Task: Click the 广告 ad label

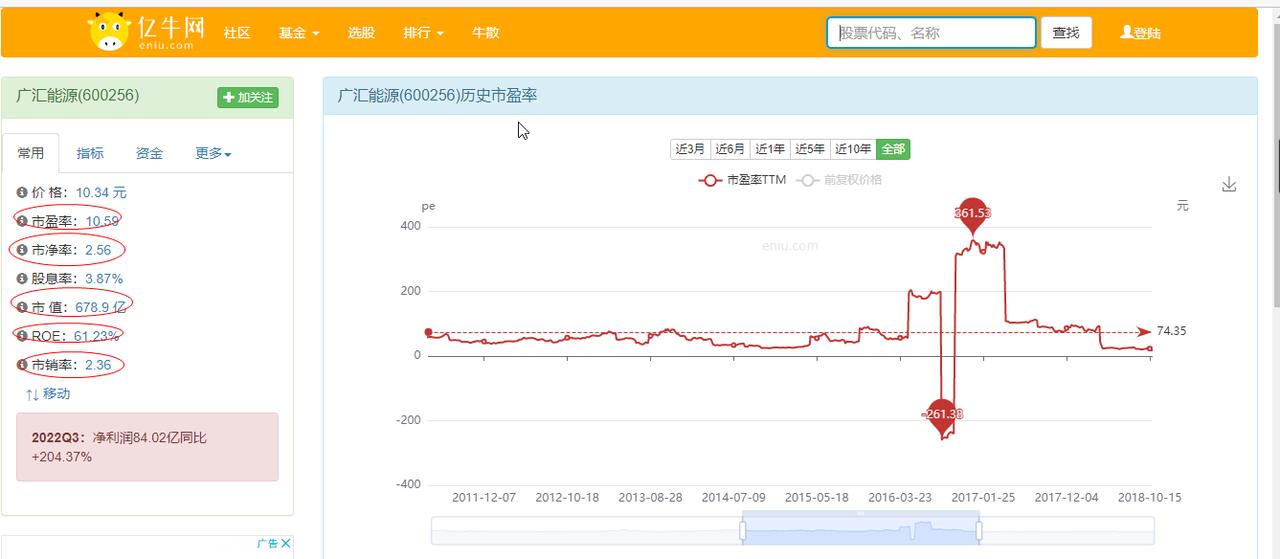Action: (267, 544)
